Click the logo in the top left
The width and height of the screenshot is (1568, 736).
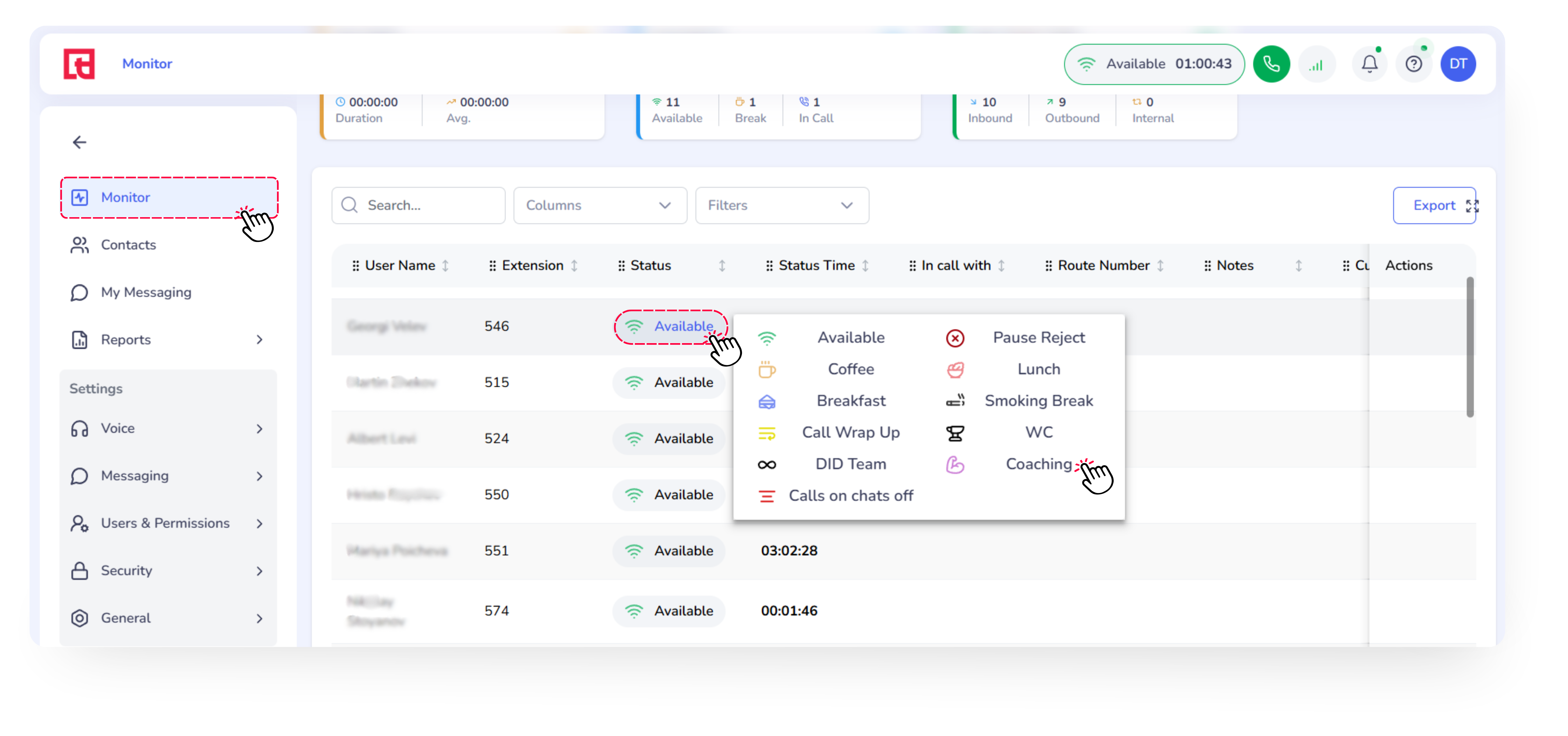point(79,64)
